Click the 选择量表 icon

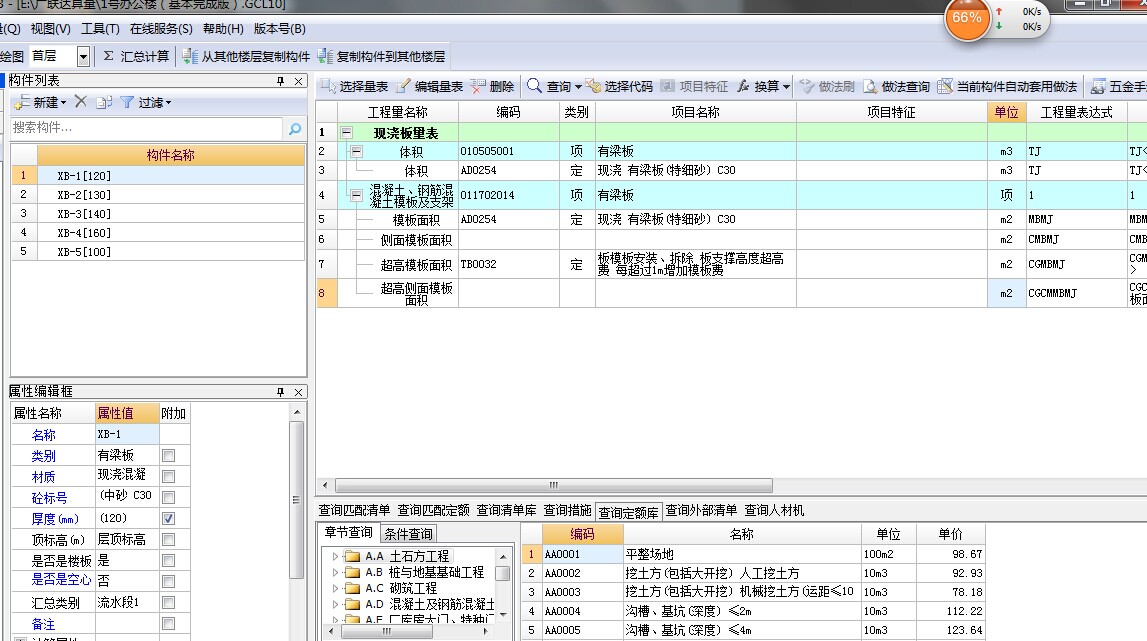tap(328, 86)
